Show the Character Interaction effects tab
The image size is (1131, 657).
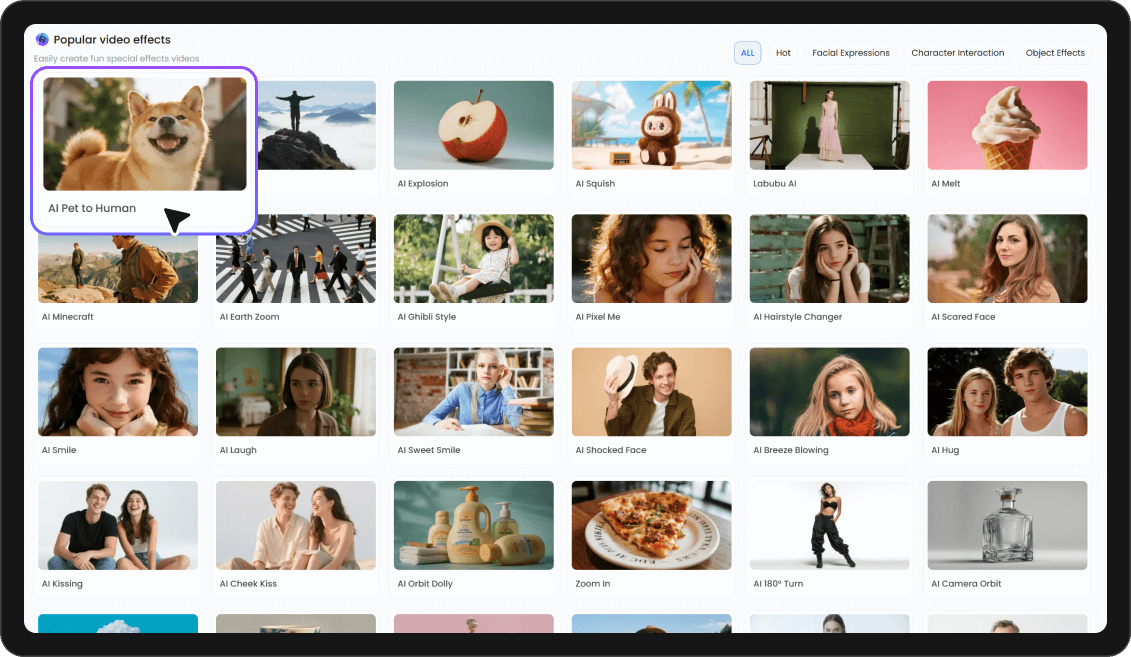click(x=957, y=53)
